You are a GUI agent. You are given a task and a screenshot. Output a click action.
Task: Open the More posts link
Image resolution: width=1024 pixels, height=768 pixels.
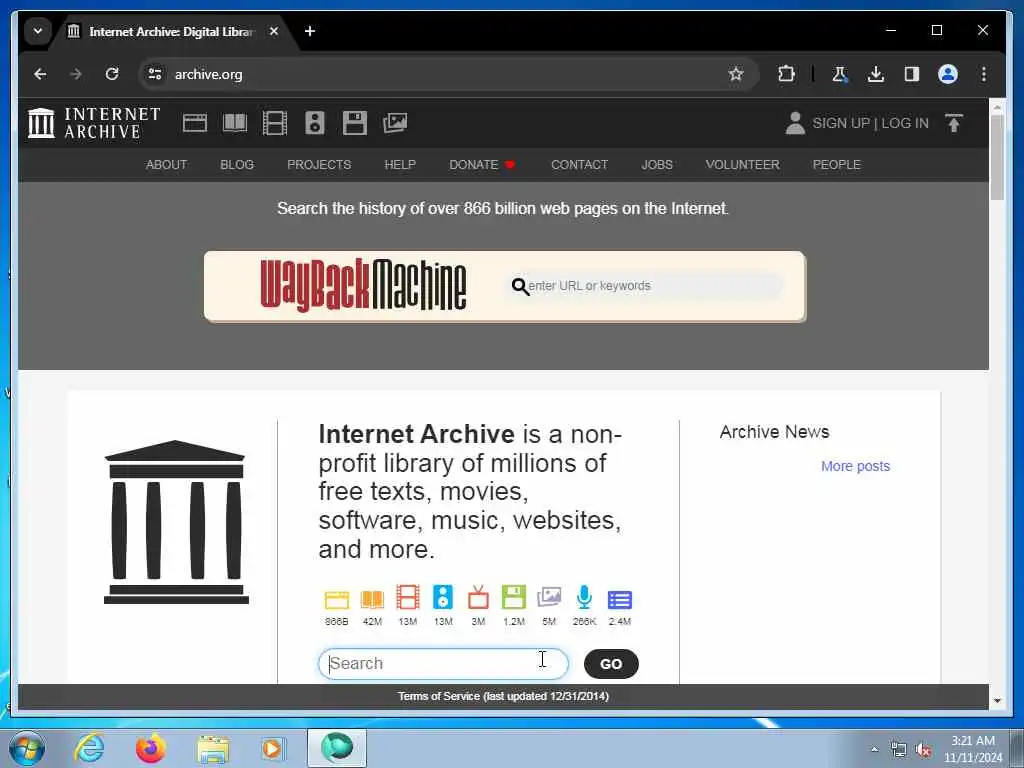click(x=856, y=466)
